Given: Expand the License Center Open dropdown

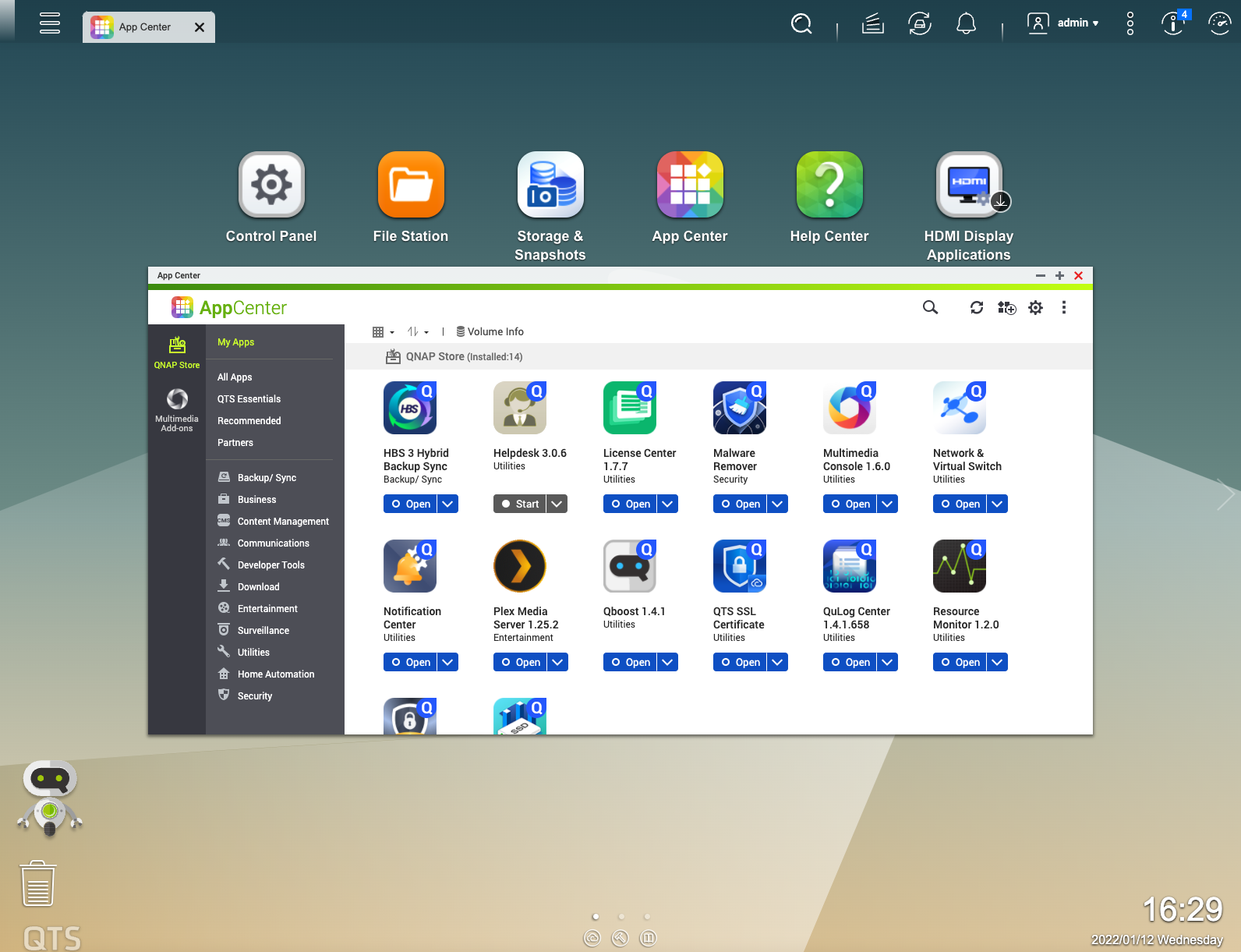Looking at the screenshot, I should 667,504.
